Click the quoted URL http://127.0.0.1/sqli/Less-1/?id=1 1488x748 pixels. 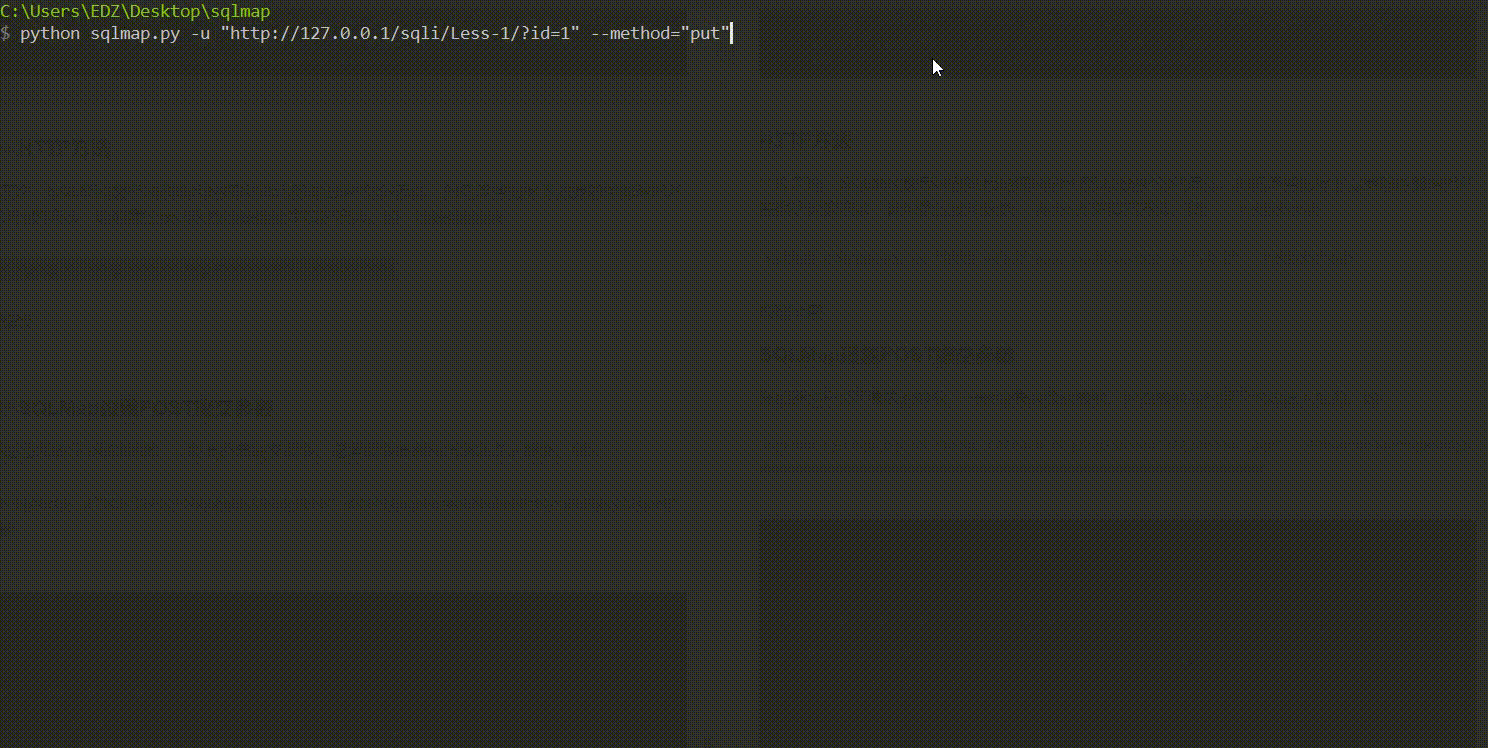click(400, 34)
